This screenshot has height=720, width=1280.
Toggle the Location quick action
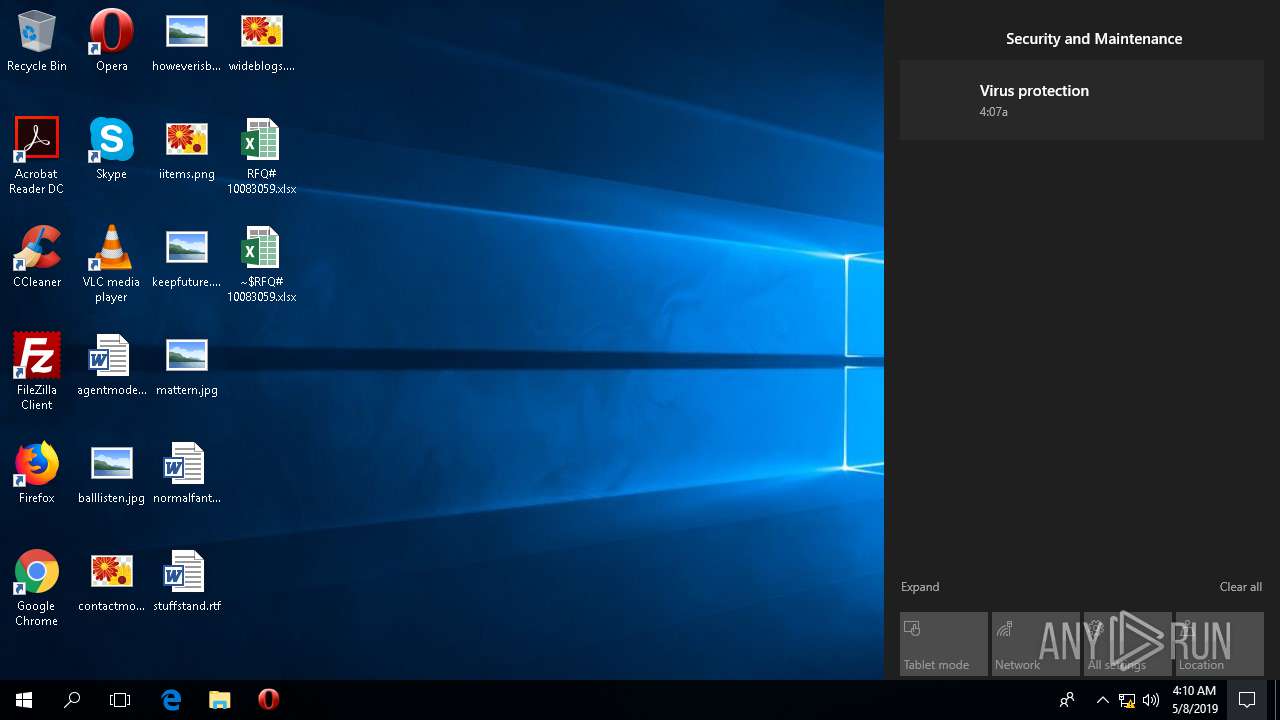1220,644
